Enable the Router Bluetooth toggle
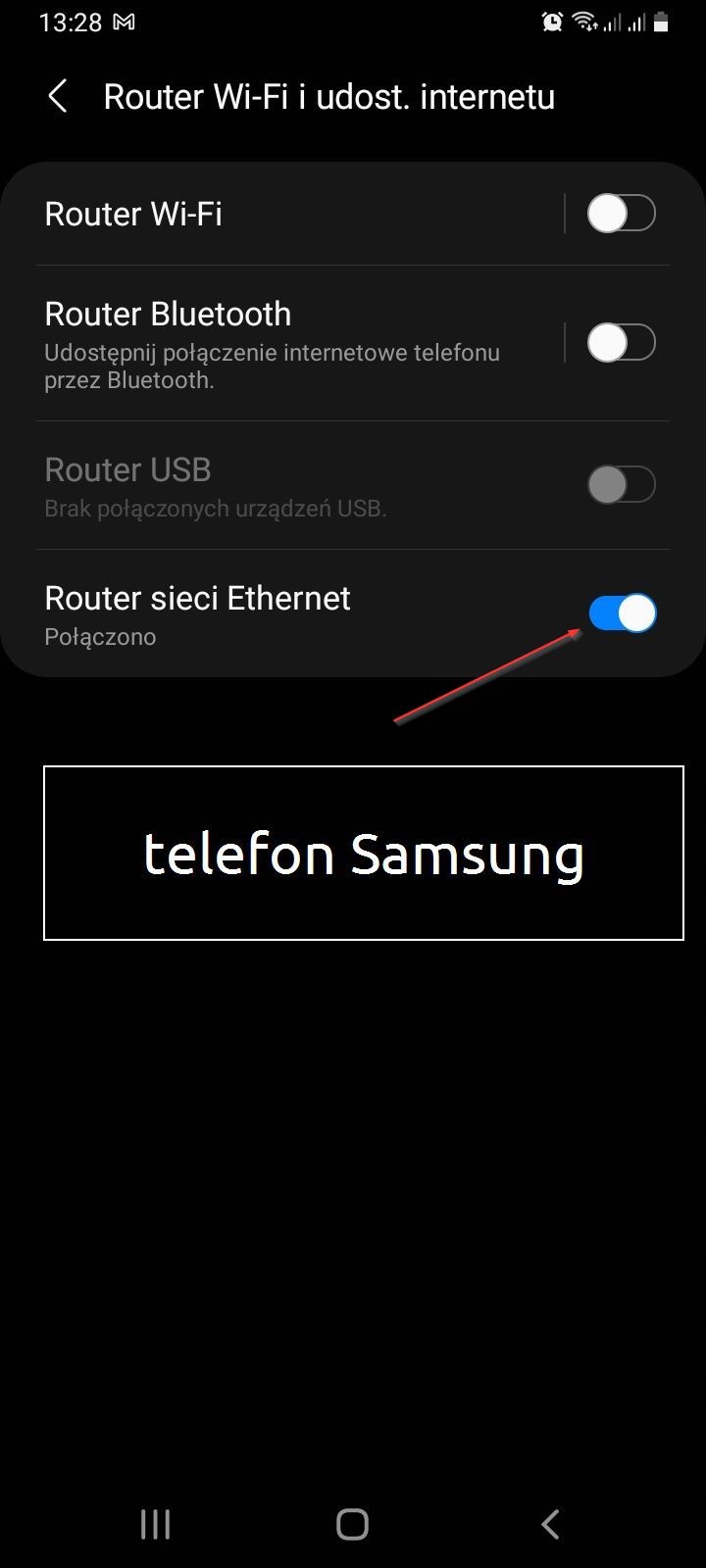Image resolution: width=706 pixels, height=1568 pixels. point(622,343)
